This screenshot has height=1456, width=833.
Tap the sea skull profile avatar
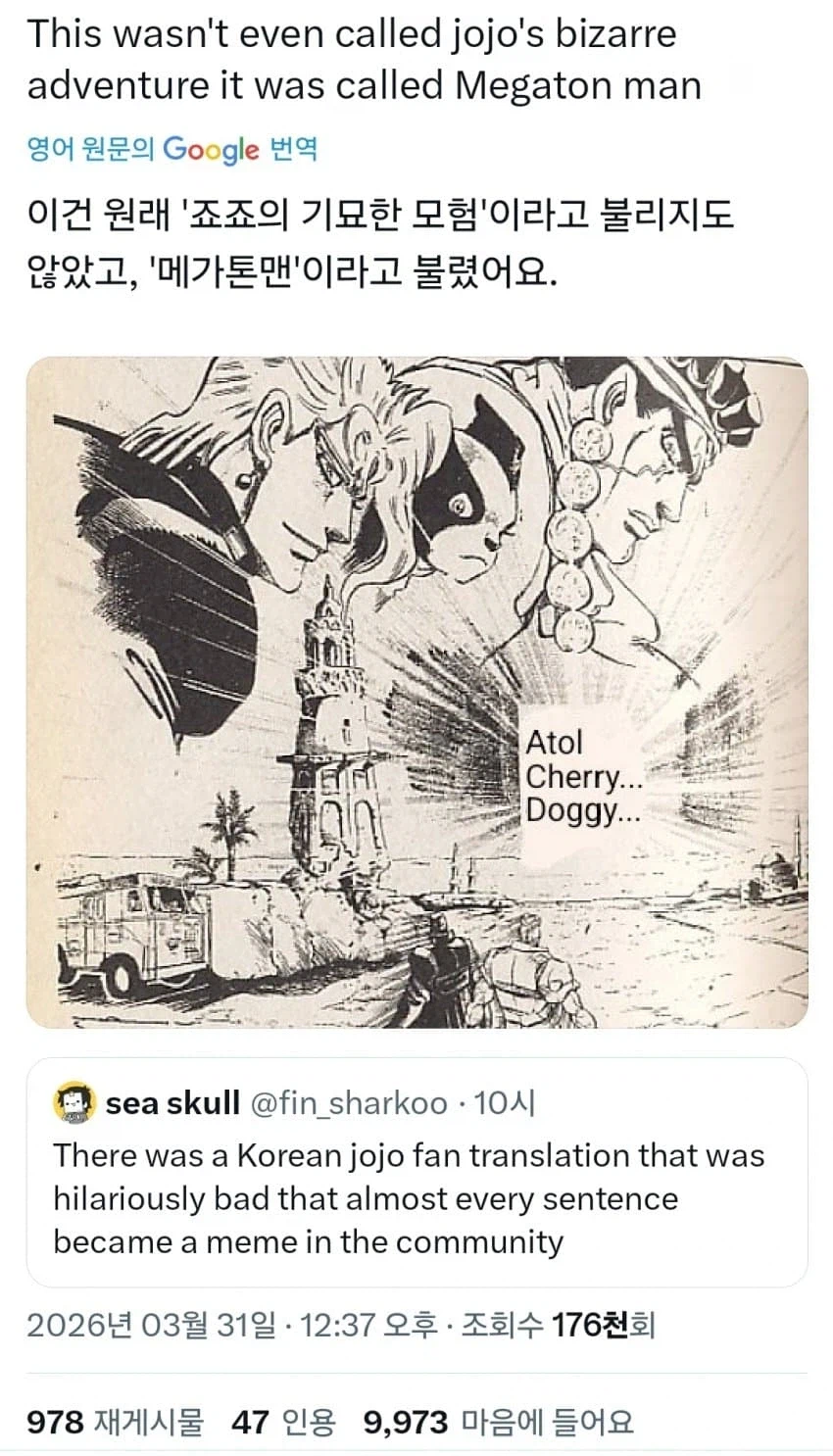click(x=75, y=1103)
